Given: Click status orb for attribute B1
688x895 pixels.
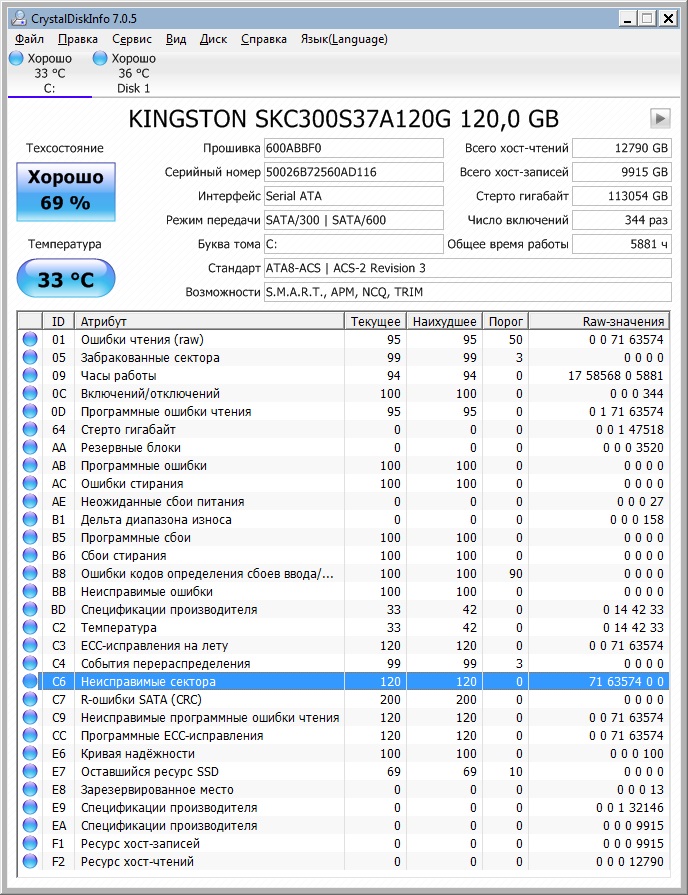Looking at the screenshot, I should click(x=30, y=519).
